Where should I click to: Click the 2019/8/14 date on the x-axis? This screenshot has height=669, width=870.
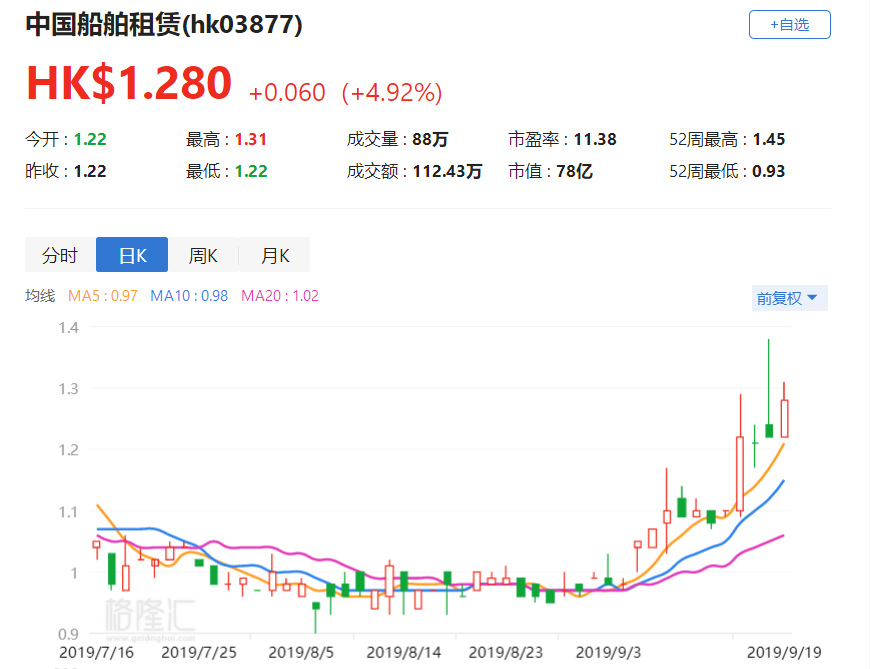click(x=404, y=652)
